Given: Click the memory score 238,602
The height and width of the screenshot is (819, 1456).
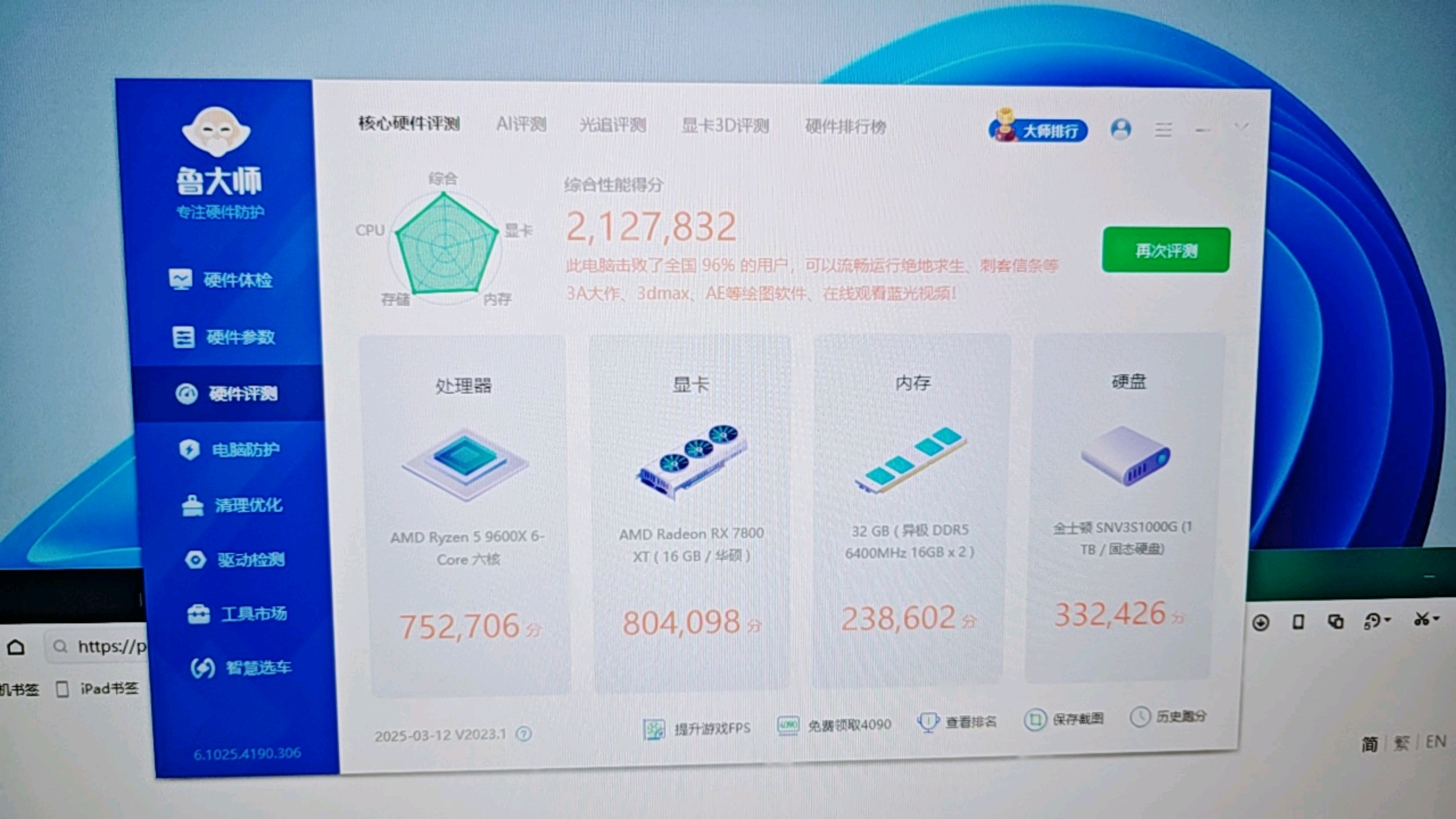Looking at the screenshot, I should pos(898,618).
